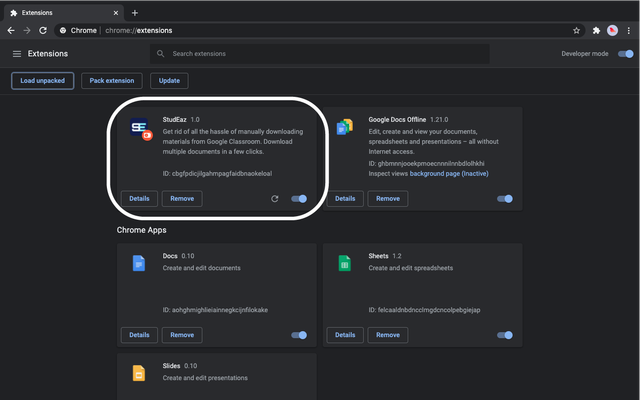Open Sheets app Details
The width and height of the screenshot is (640, 400).
point(345,335)
